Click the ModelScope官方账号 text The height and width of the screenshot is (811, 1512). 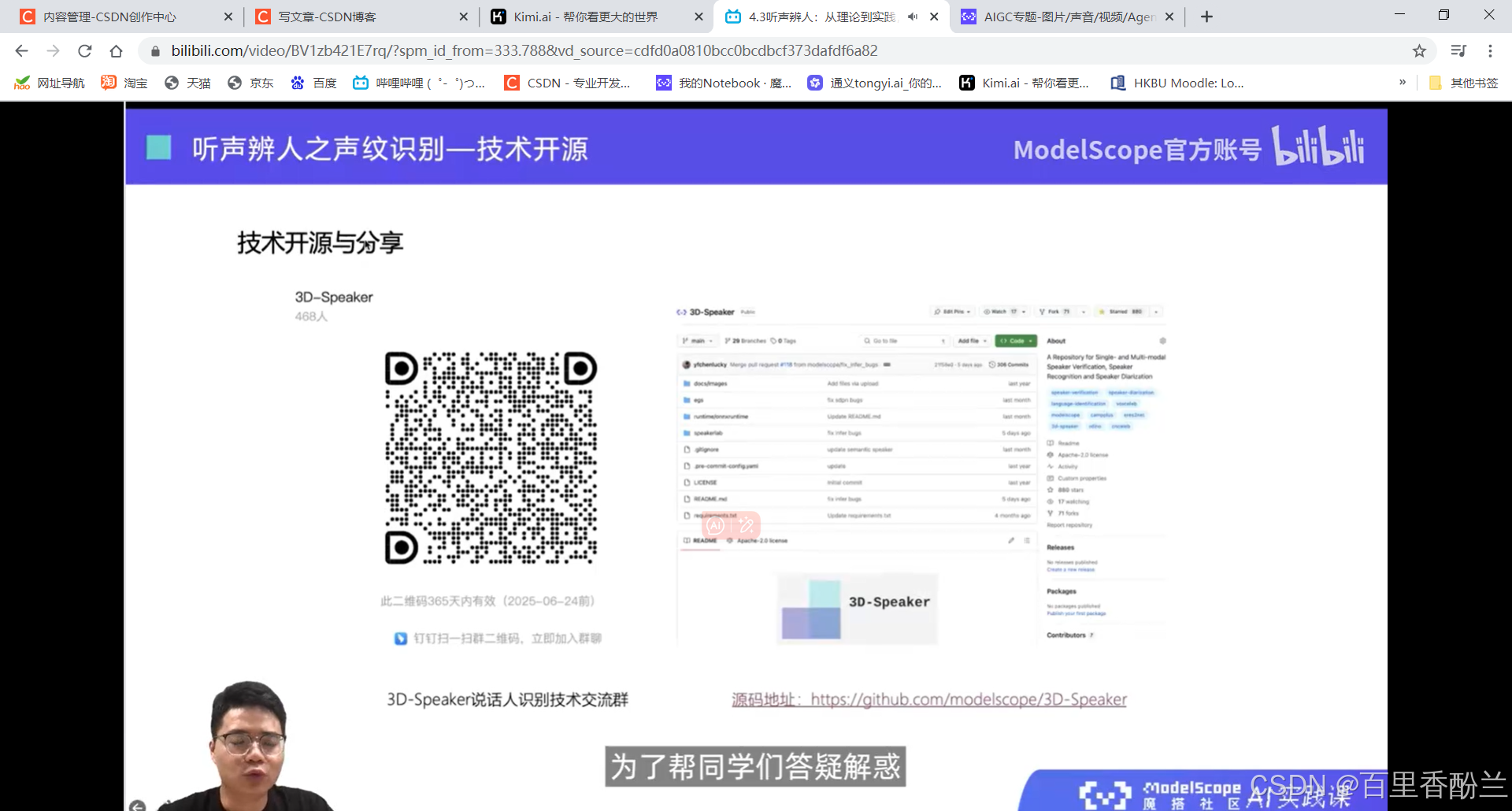pyautogui.click(x=1137, y=150)
